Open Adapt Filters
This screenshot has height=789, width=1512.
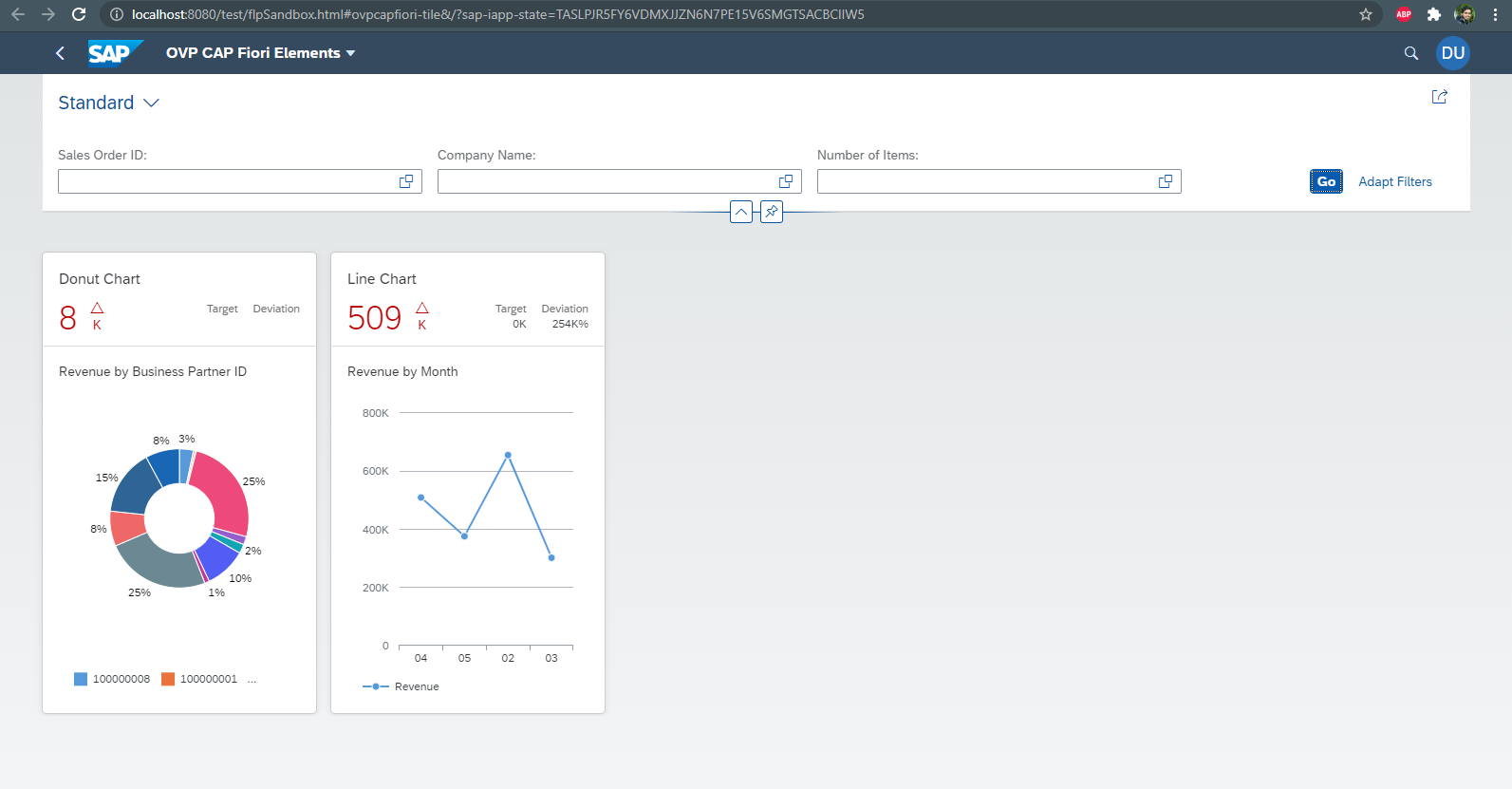tap(1394, 181)
